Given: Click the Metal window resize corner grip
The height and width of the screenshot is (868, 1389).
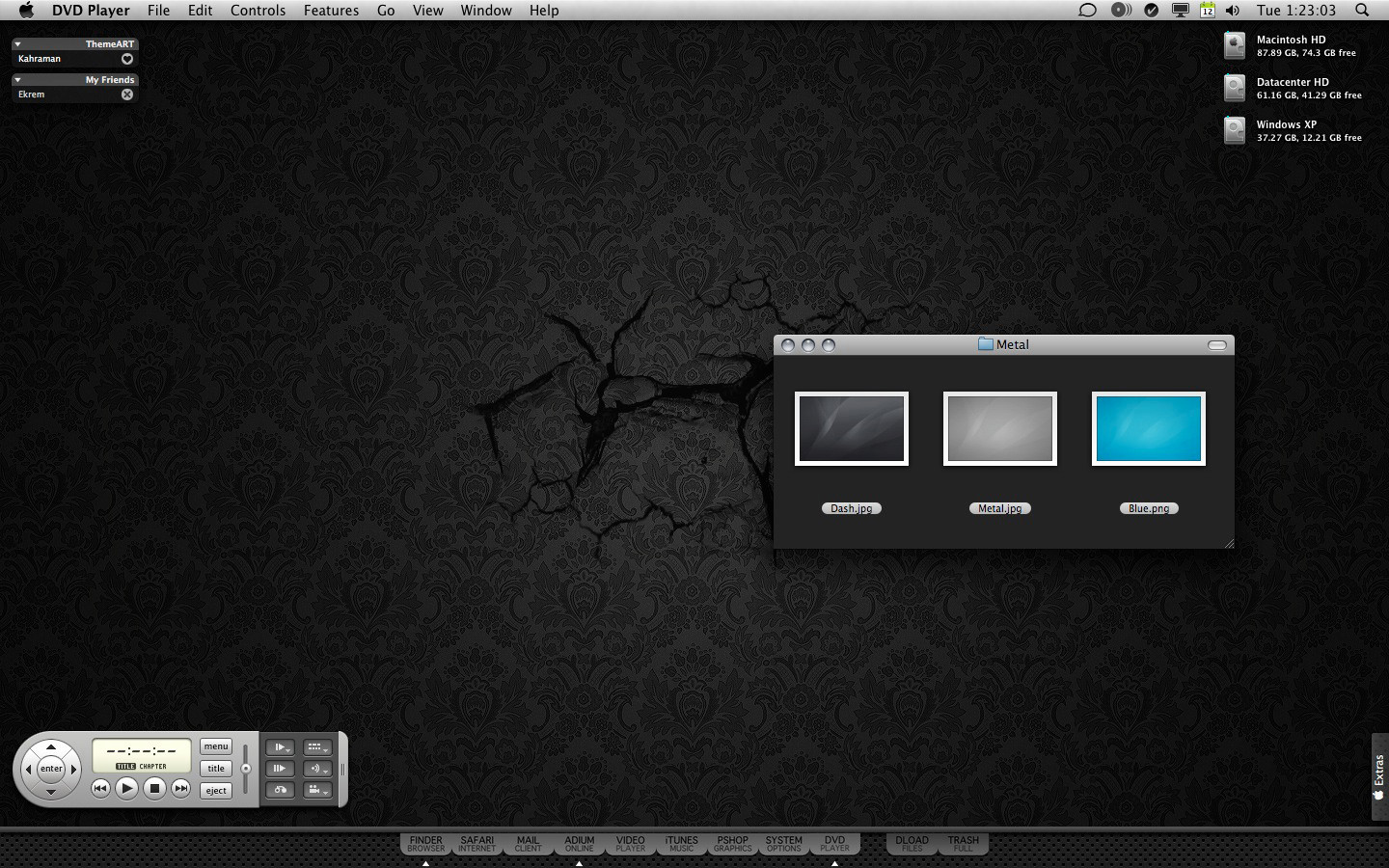Looking at the screenshot, I should [1228, 543].
